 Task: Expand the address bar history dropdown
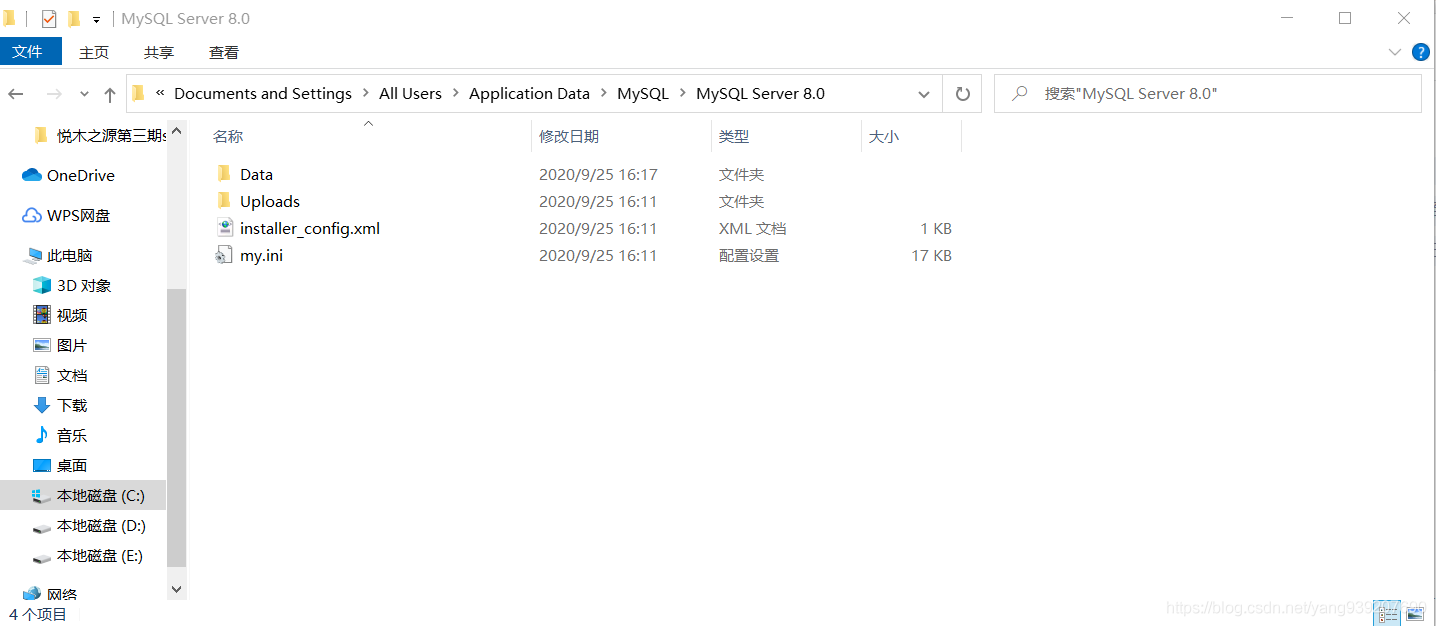(924, 94)
